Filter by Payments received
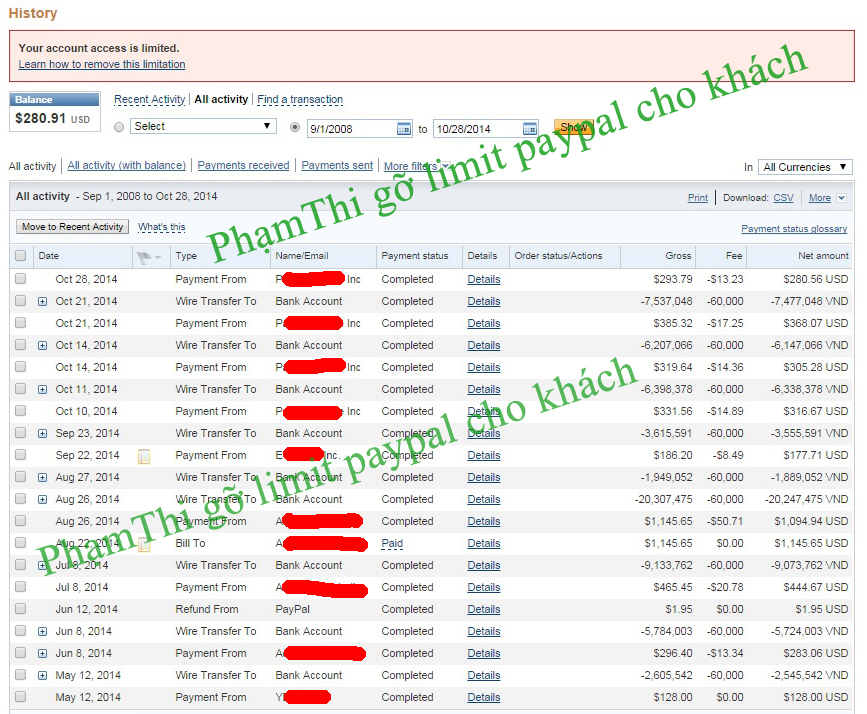The height and width of the screenshot is (714, 867). [x=243, y=165]
